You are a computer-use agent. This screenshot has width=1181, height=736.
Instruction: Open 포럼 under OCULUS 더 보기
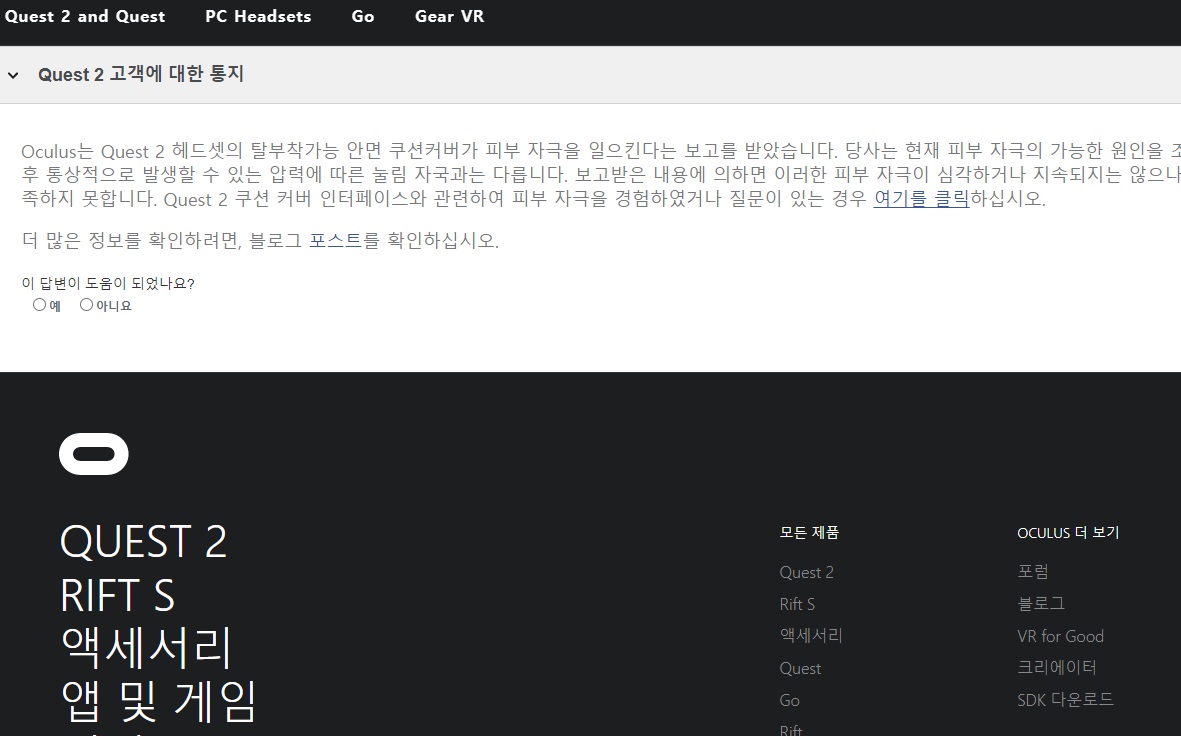pyautogui.click(x=1033, y=572)
